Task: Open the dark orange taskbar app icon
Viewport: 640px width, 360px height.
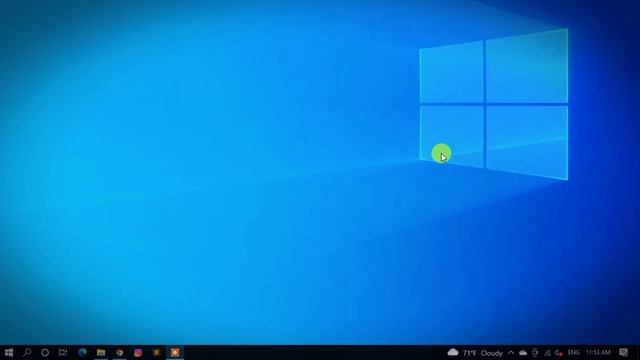Action: (x=156, y=352)
